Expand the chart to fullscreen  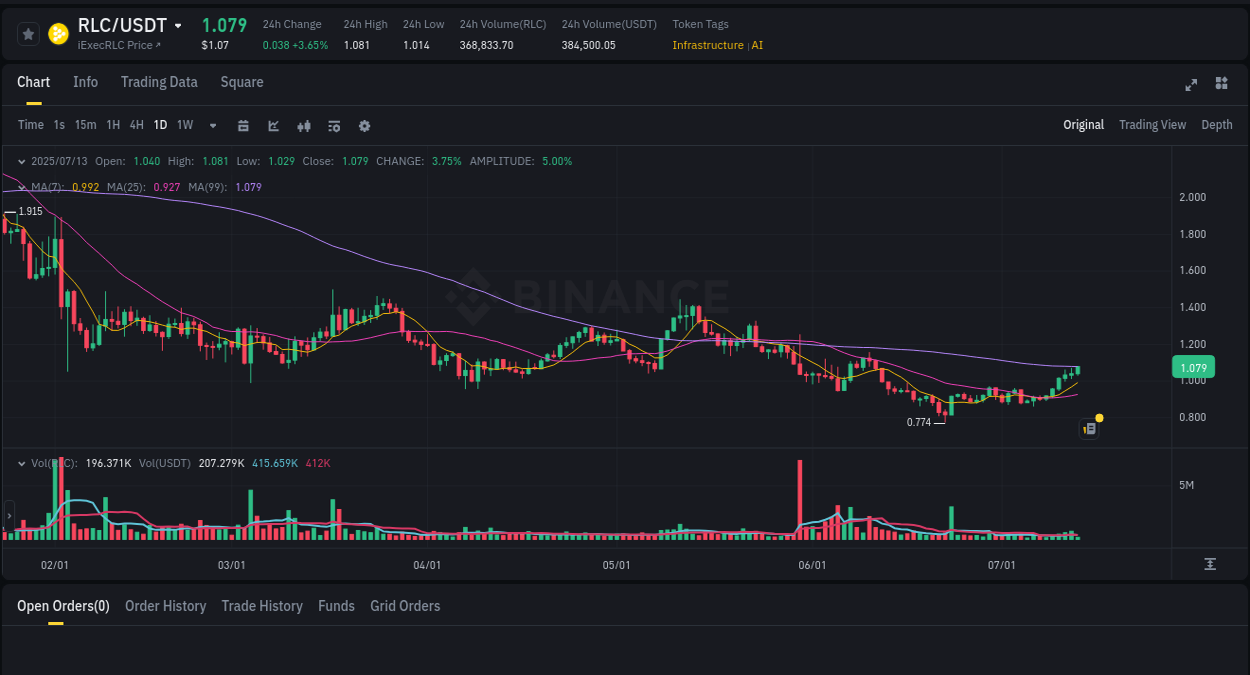click(x=1190, y=85)
